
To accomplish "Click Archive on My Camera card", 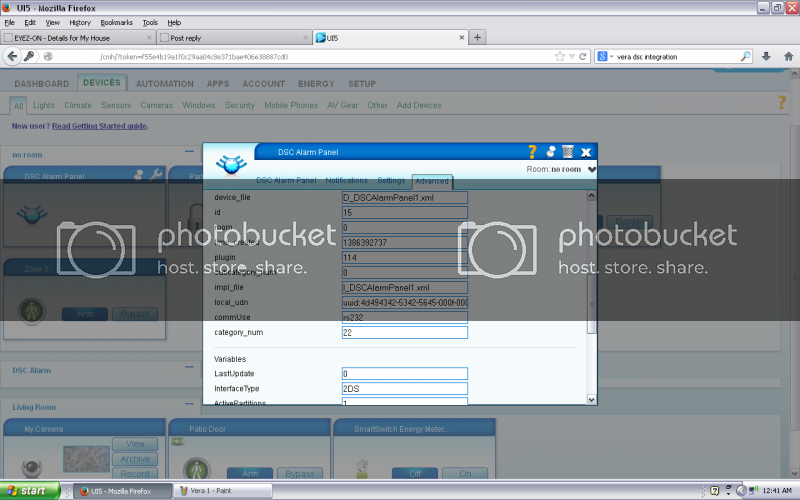I will point(135,459).
